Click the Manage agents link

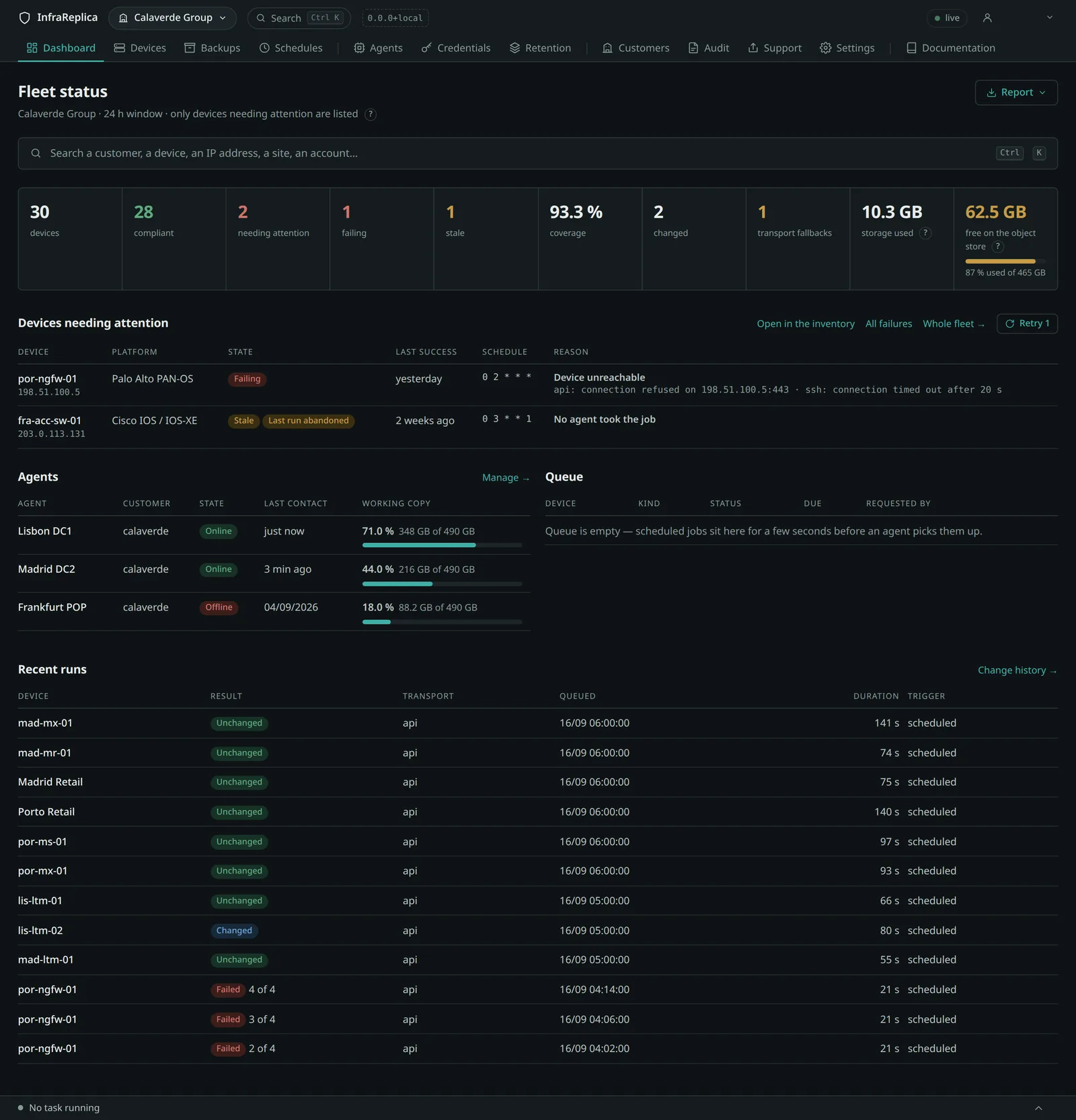[x=506, y=478]
